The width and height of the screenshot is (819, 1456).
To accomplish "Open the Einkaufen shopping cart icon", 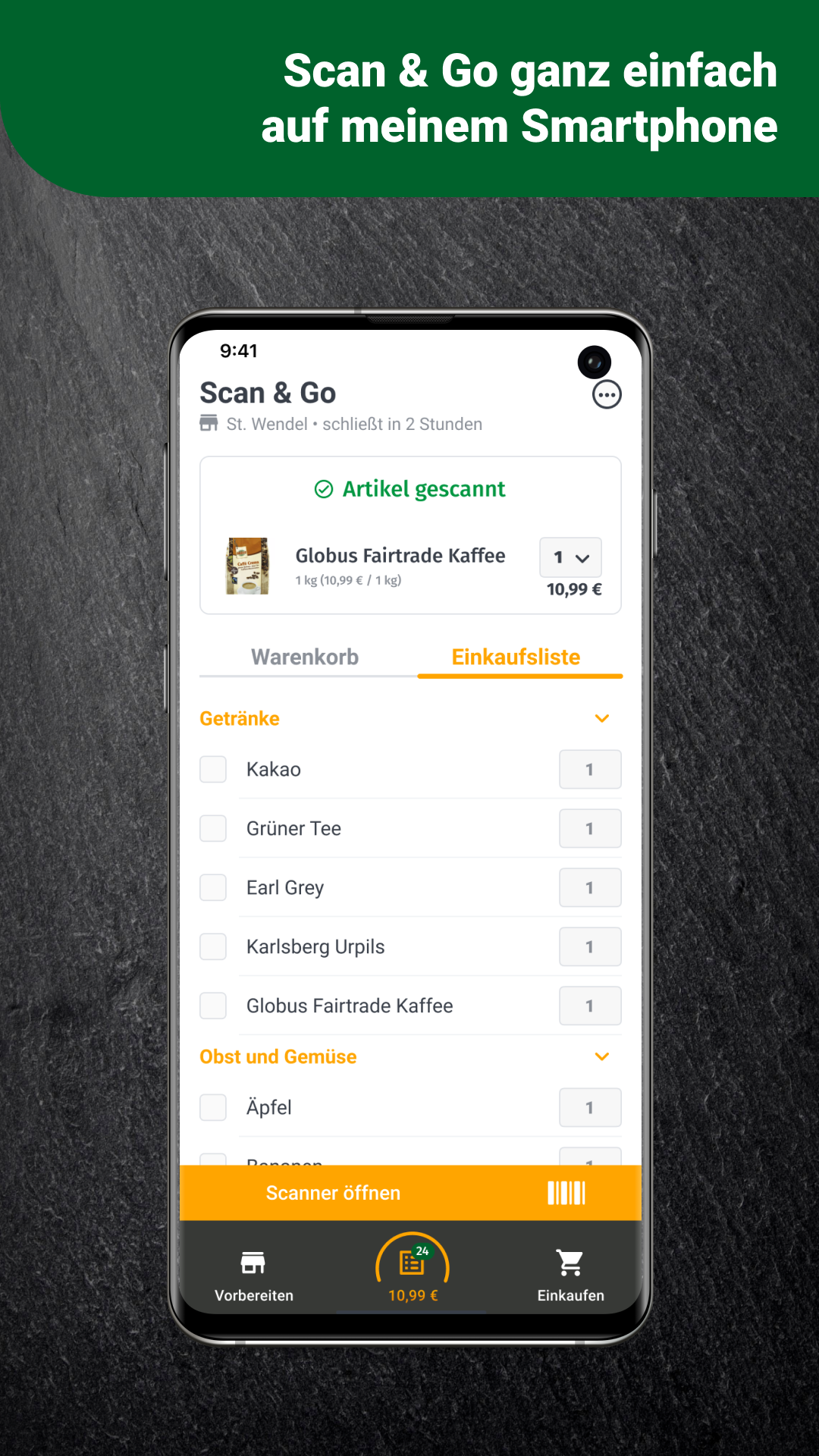I will [570, 1263].
